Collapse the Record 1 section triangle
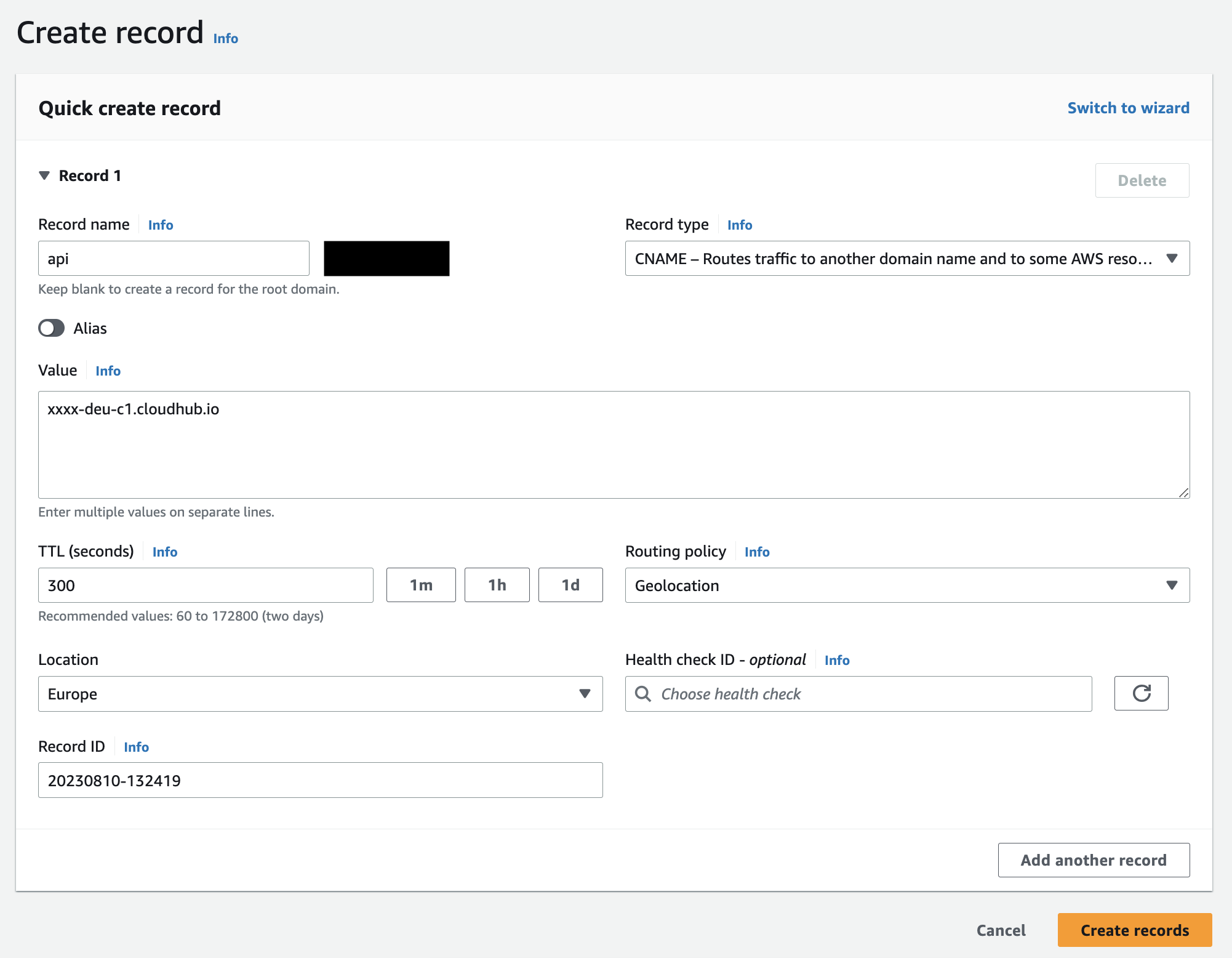Screen dimensions: 1232x958 pyautogui.click(x=44, y=175)
